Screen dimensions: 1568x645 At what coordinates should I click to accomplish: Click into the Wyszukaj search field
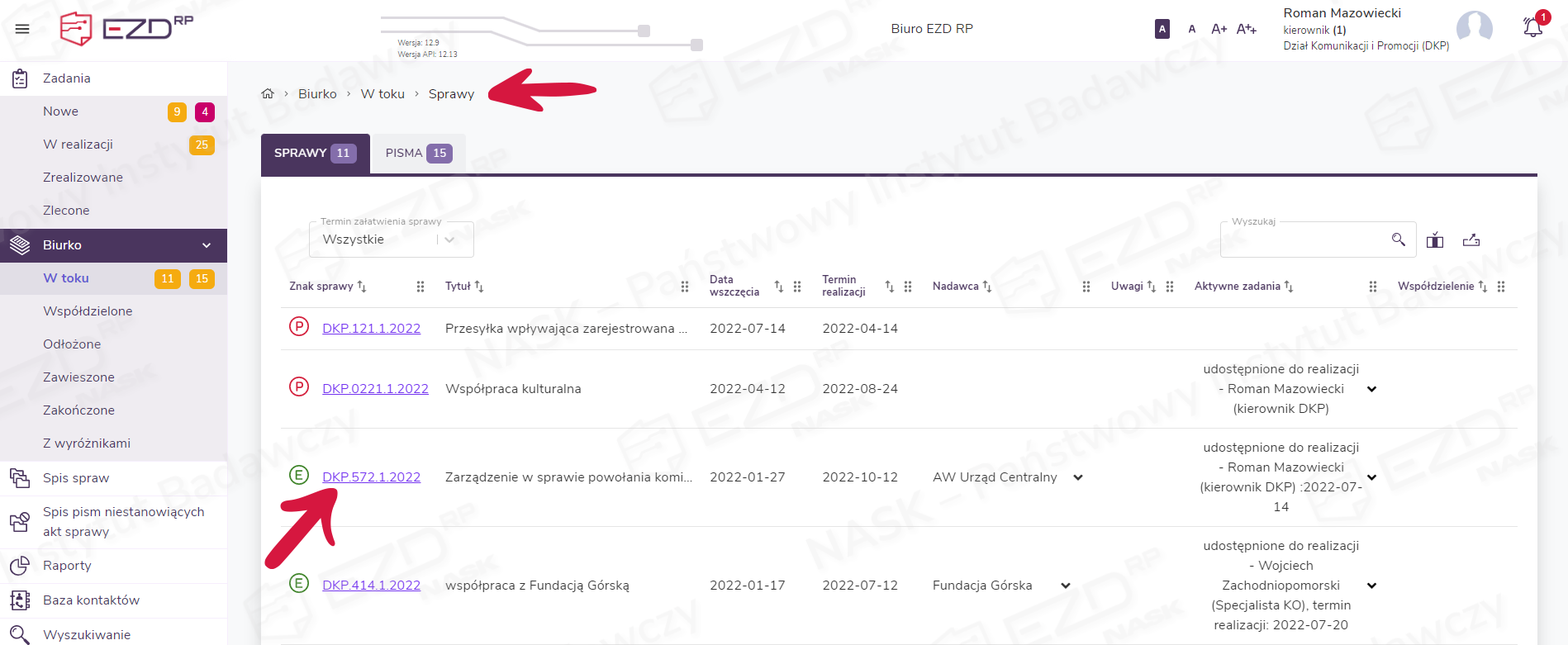tap(1305, 240)
